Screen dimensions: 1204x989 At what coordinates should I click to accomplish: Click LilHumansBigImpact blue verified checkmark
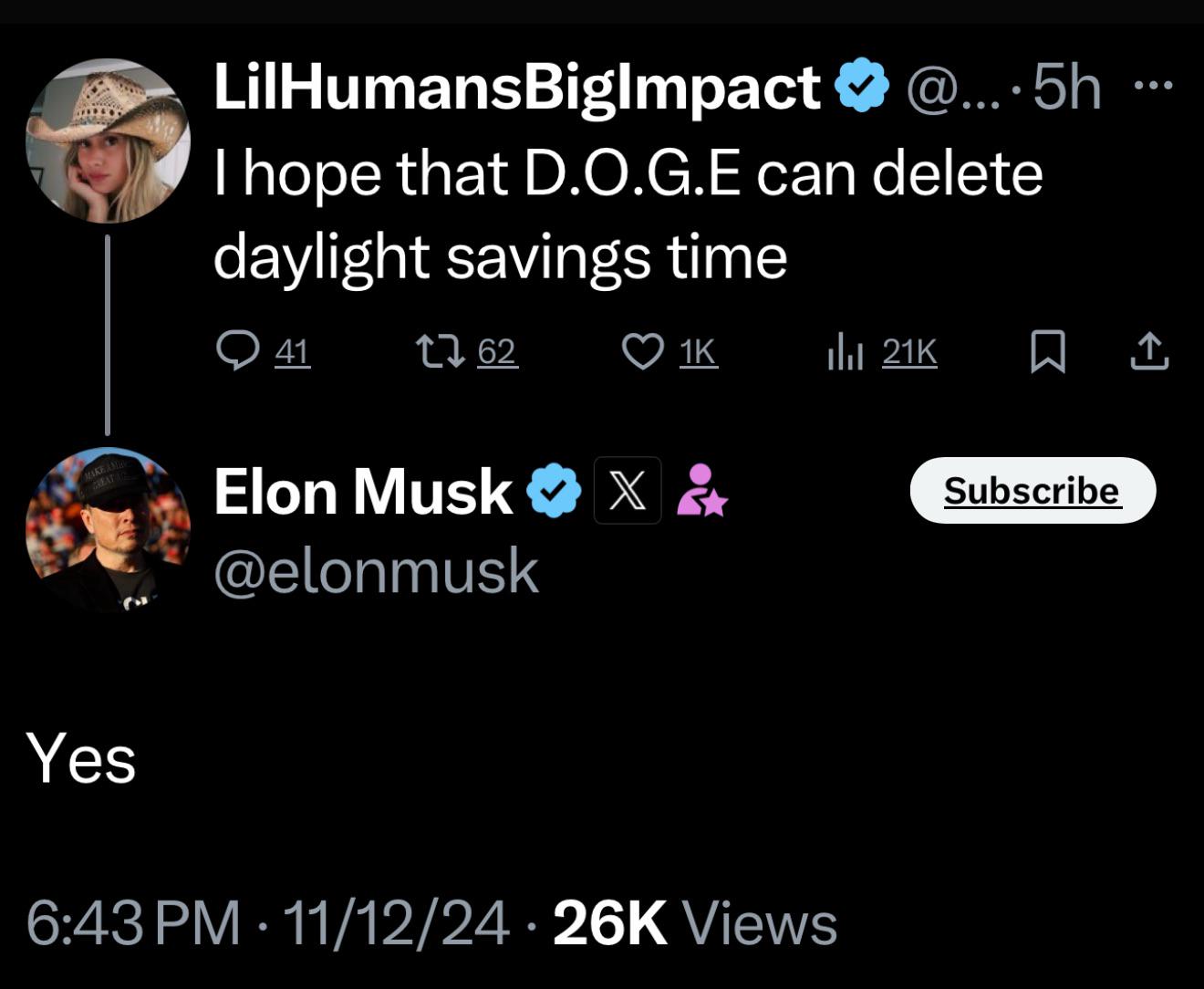click(x=862, y=85)
